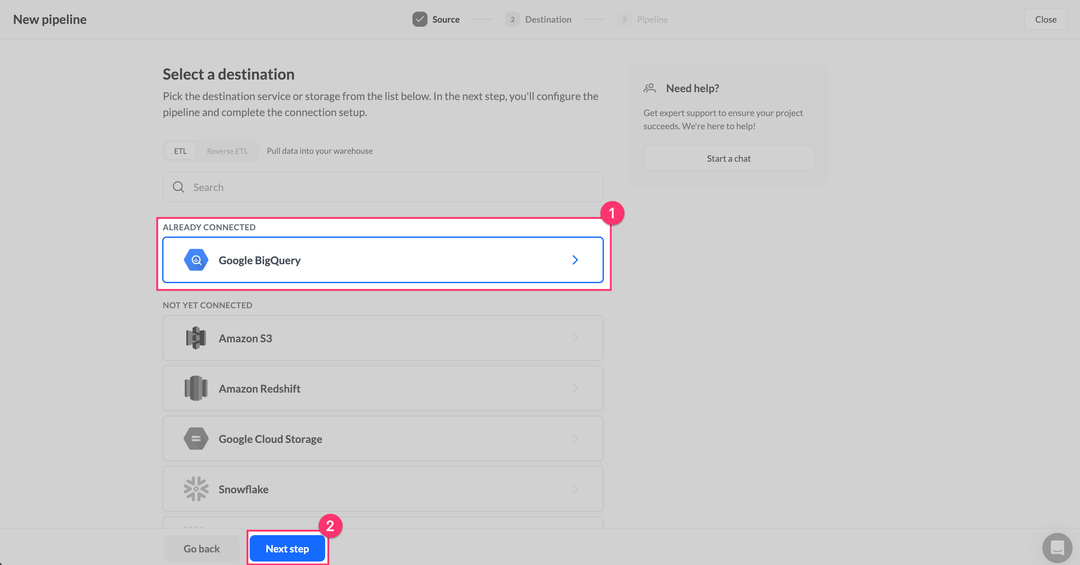Image resolution: width=1080 pixels, height=565 pixels.
Task: Click the Go back button
Action: 201,548
